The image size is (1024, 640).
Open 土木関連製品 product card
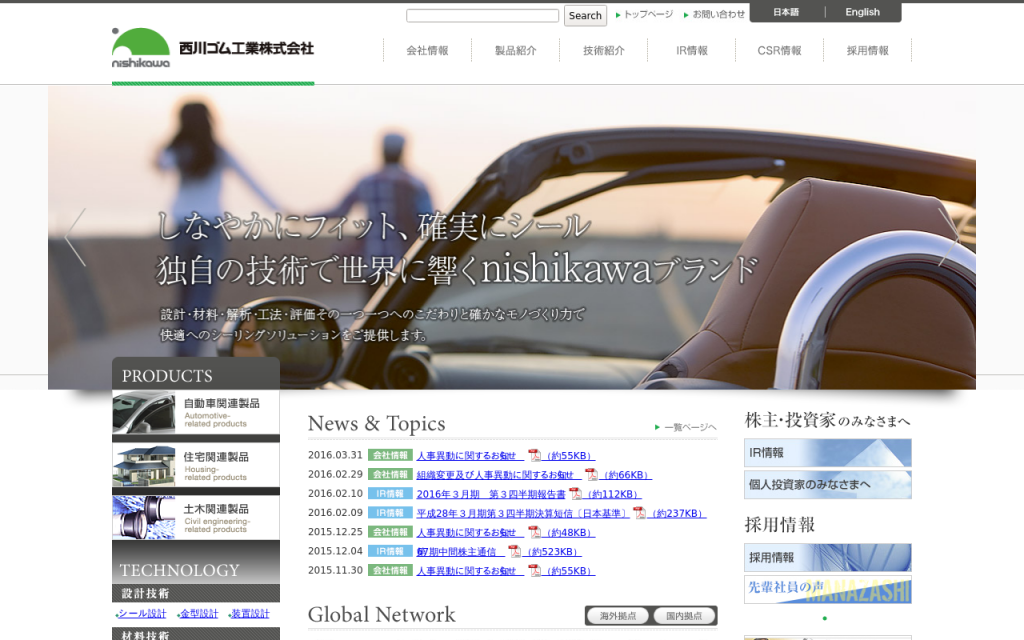coord(196,518)
